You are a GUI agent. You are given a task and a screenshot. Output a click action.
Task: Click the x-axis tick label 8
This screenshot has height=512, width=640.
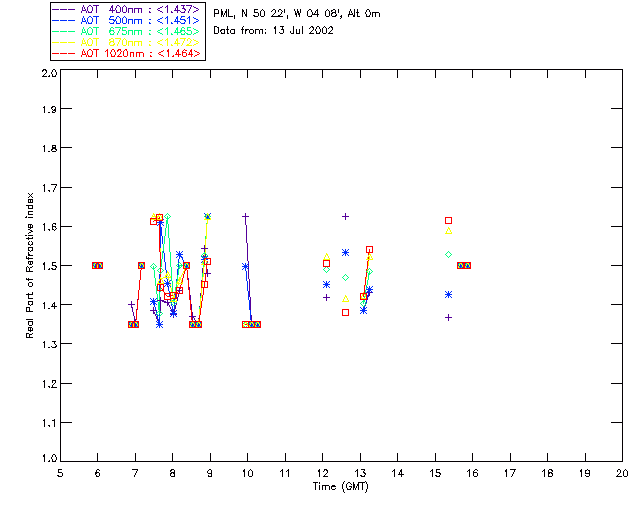coord(173,474)
